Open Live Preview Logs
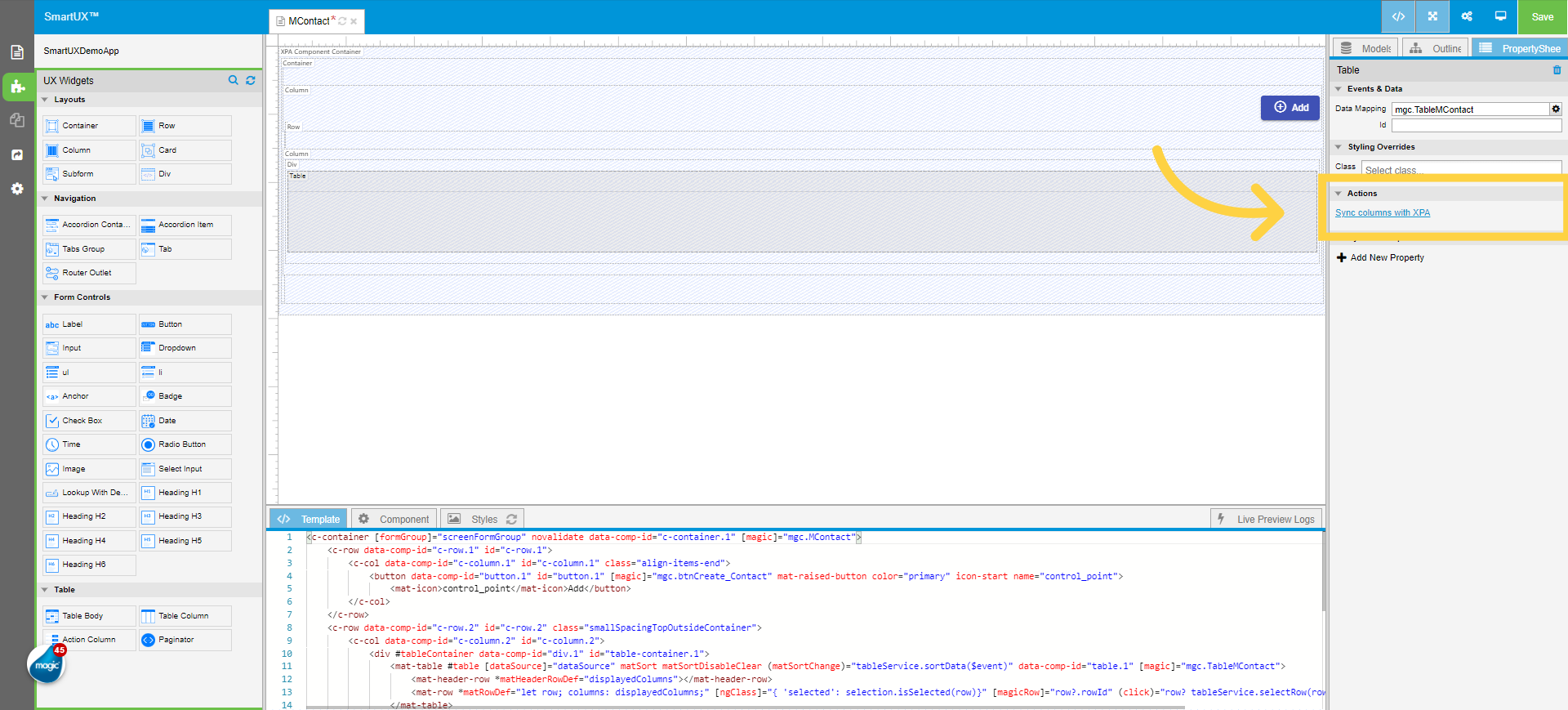This screenshot has height=710, width=1568. (x=1267, y=519)
